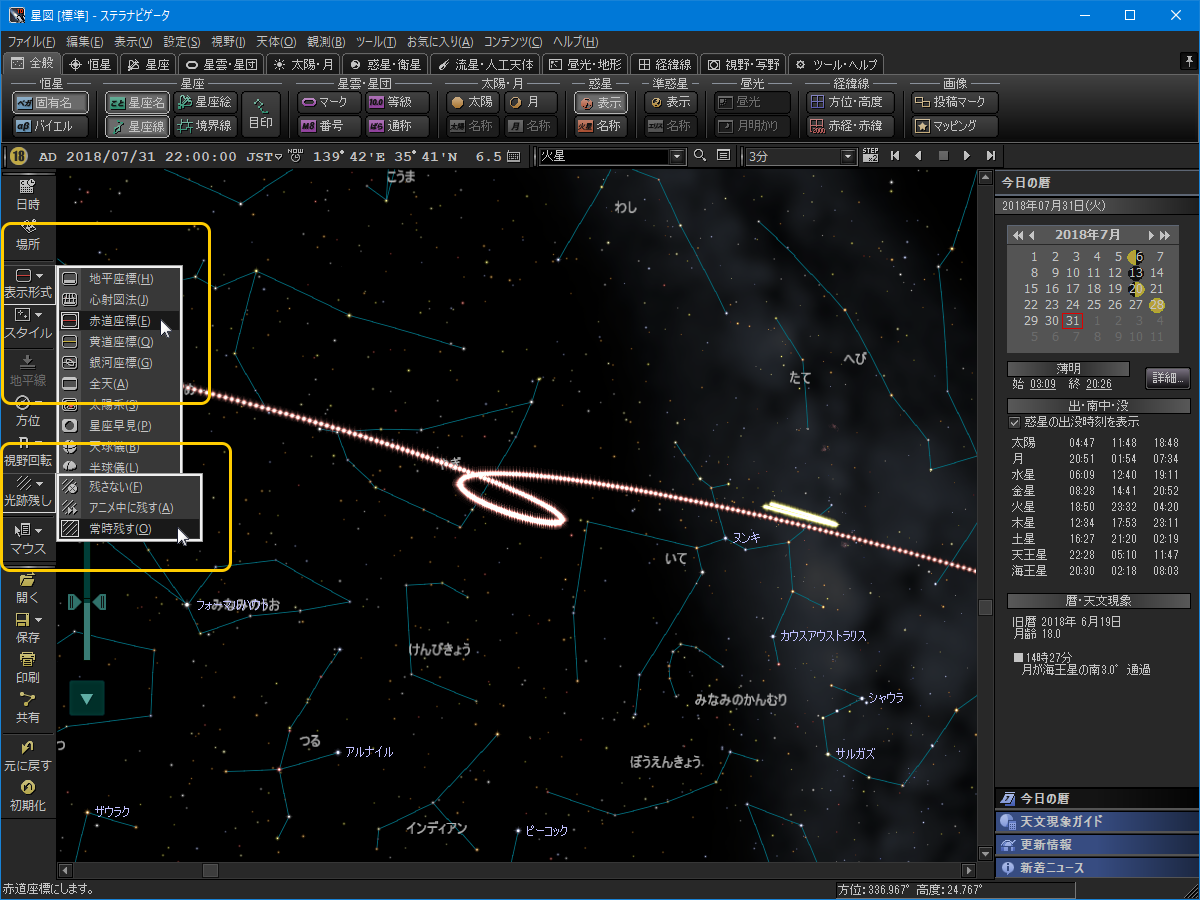Click the 開く open file icon
The image size is (1200, 900).
pyautogui.click(x=27, y=586)
